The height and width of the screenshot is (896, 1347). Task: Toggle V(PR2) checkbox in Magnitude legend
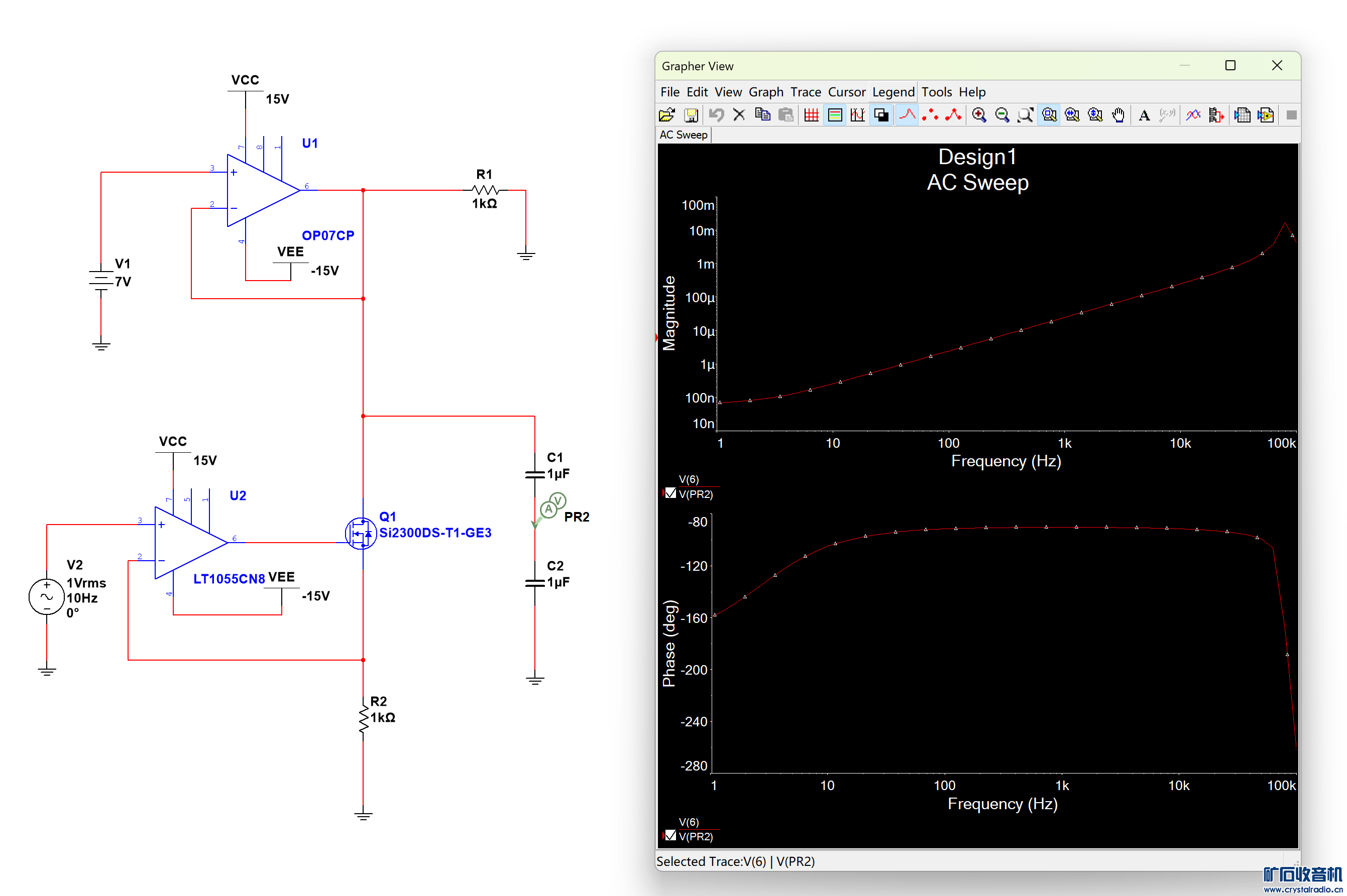[670, 493]
